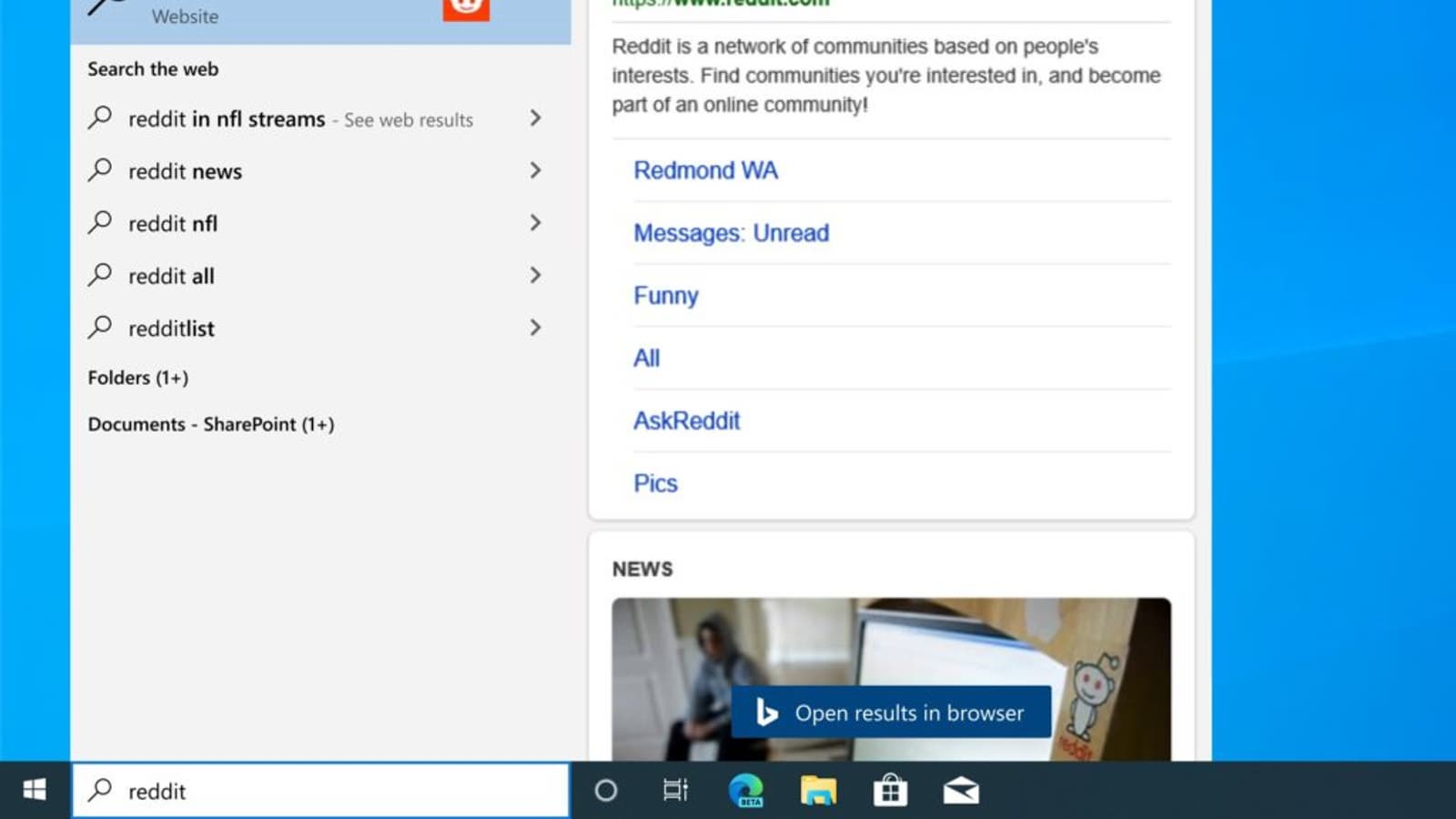Expand 'reddit in nfl streams' suggestion arrow
Viewport: 1456px width, 819px height.
coord(535,118)
